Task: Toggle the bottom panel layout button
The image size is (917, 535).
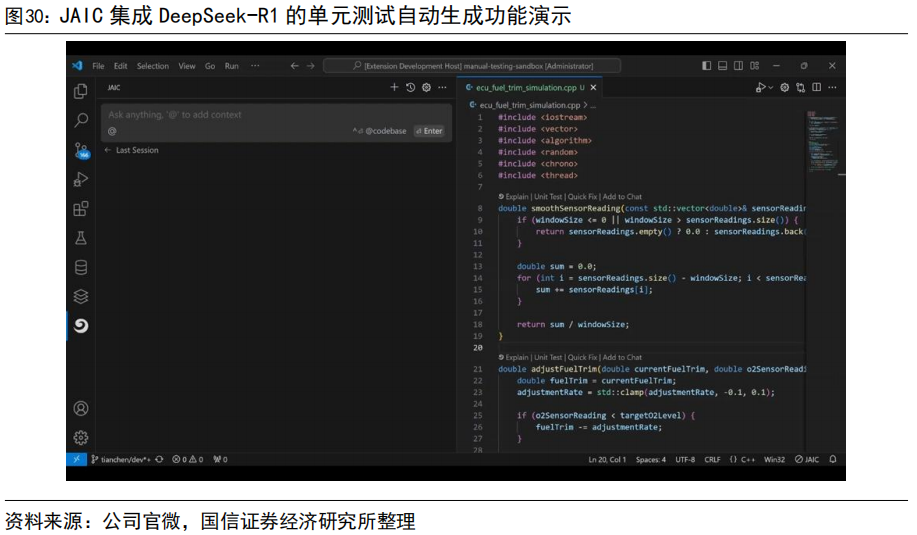Action: (x=723, y=66)
